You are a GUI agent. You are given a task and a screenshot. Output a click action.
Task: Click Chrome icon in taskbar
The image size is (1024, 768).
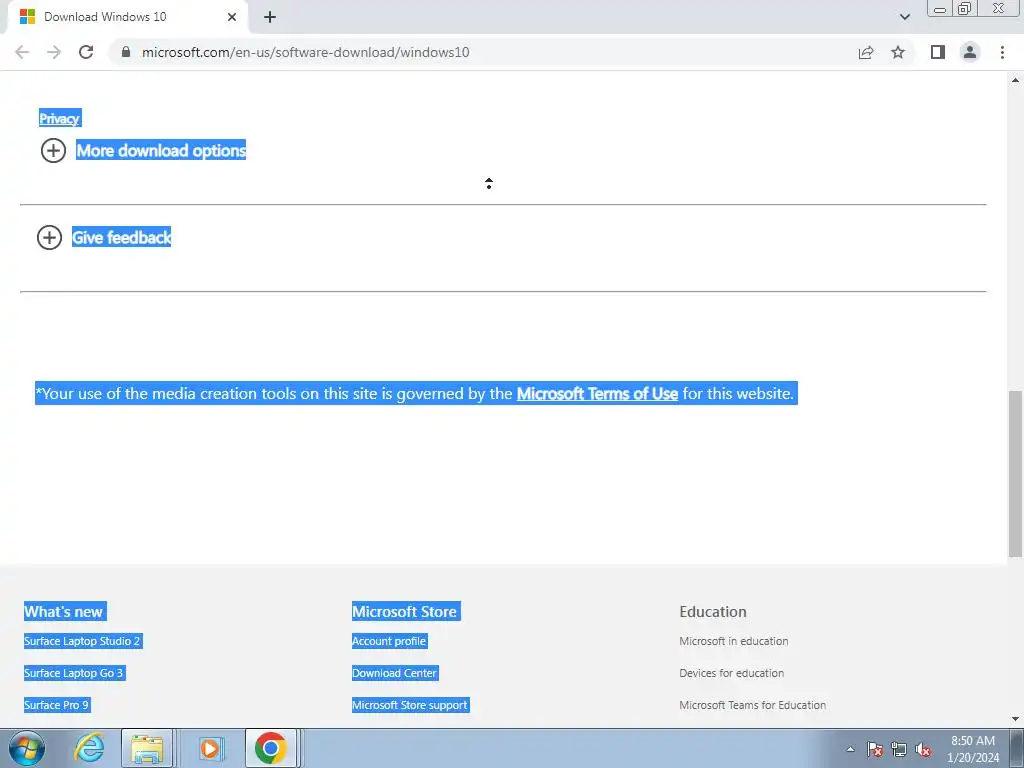pos(270,748)
